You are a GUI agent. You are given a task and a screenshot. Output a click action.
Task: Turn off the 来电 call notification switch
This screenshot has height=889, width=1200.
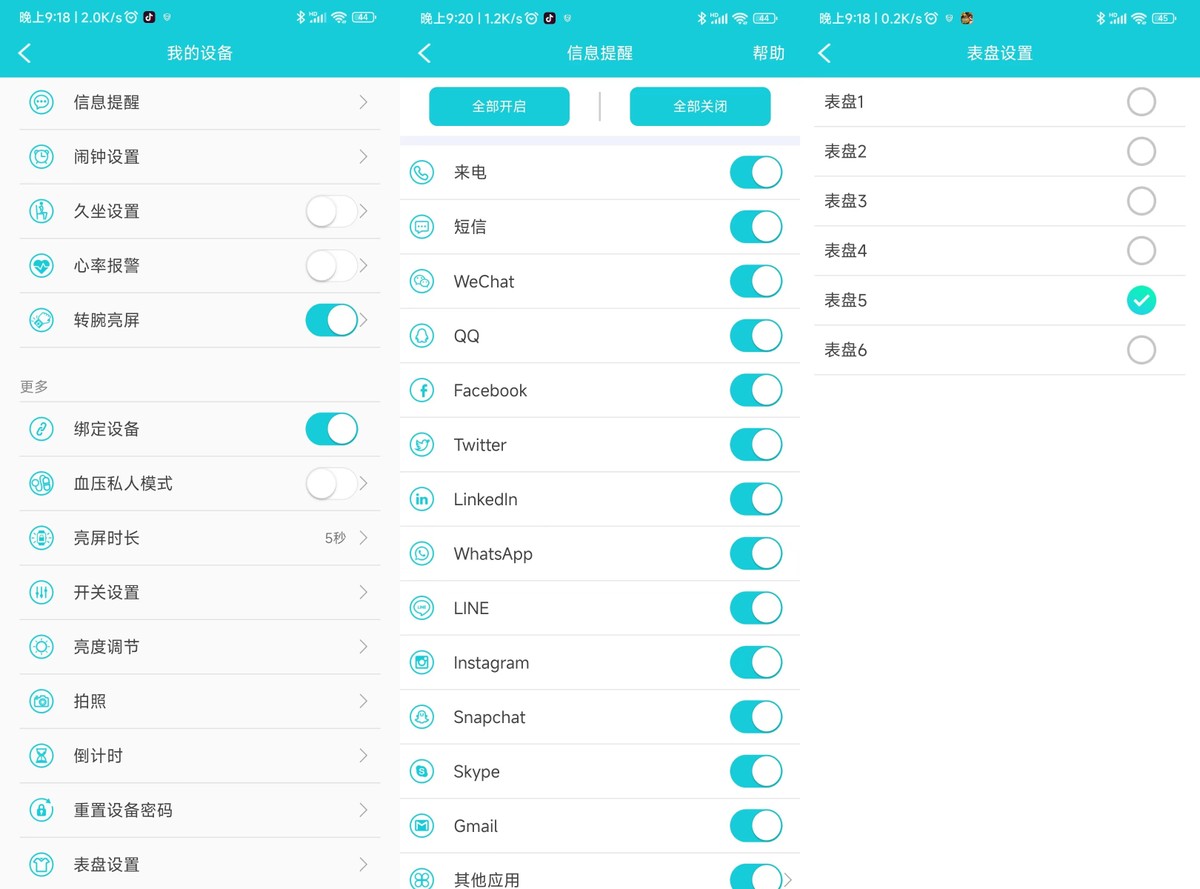[x=755, y=172]
